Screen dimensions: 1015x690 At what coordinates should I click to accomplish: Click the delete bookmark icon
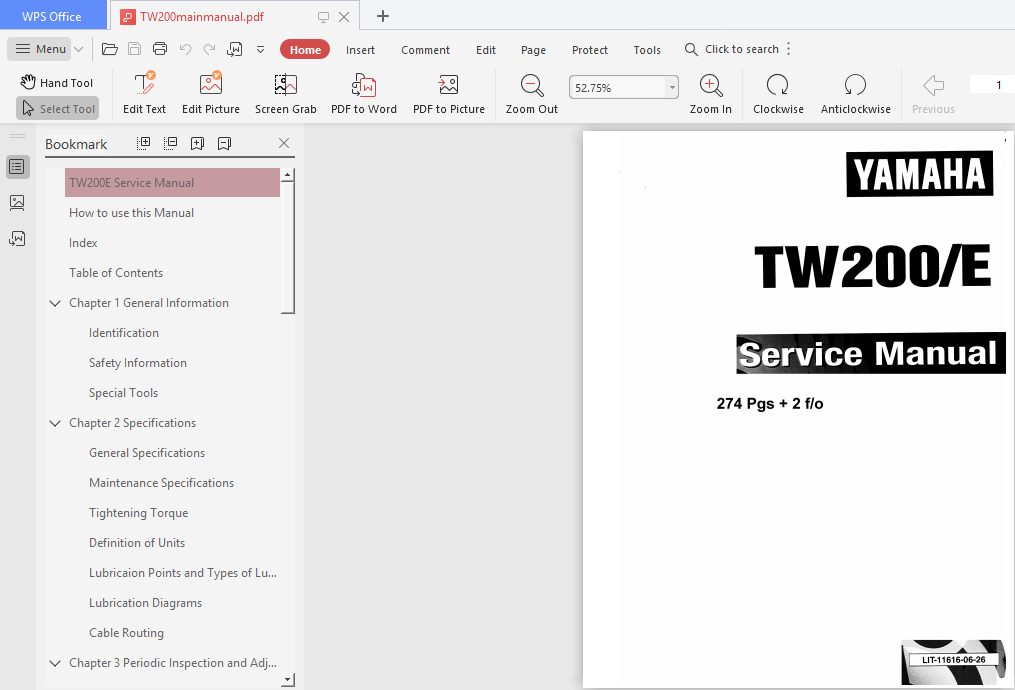(225, 143)
